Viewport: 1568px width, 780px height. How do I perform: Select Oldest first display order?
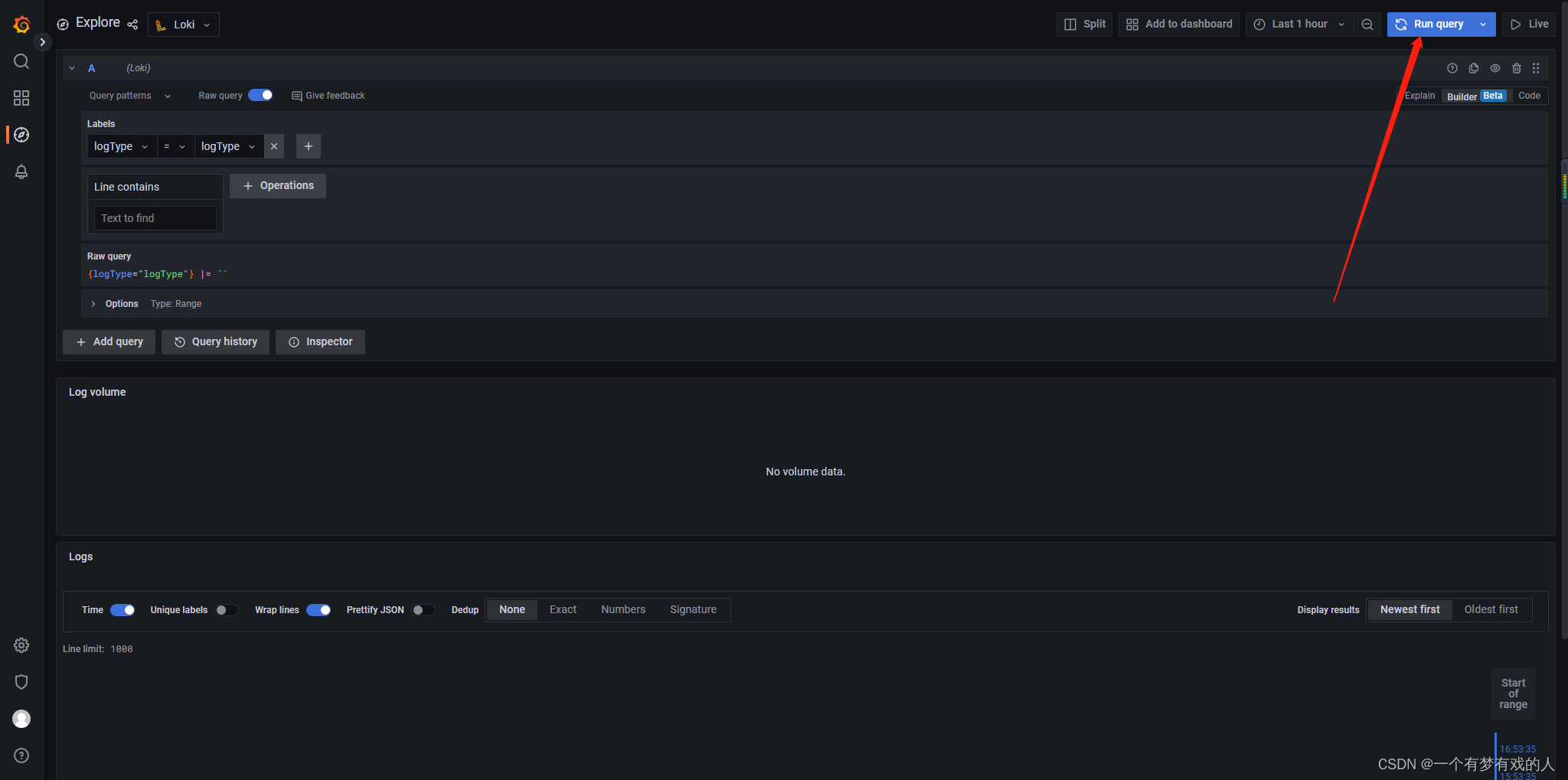[1491, 610]
